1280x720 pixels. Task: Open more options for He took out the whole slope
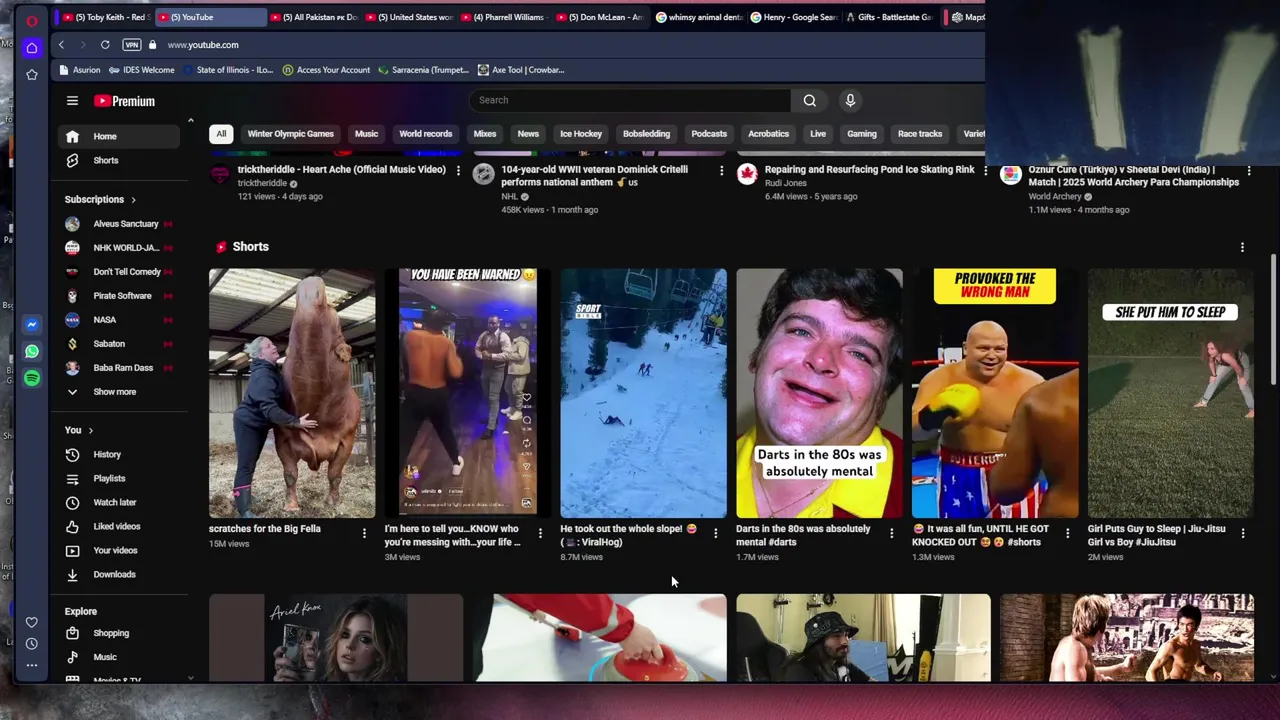(715, 533)
